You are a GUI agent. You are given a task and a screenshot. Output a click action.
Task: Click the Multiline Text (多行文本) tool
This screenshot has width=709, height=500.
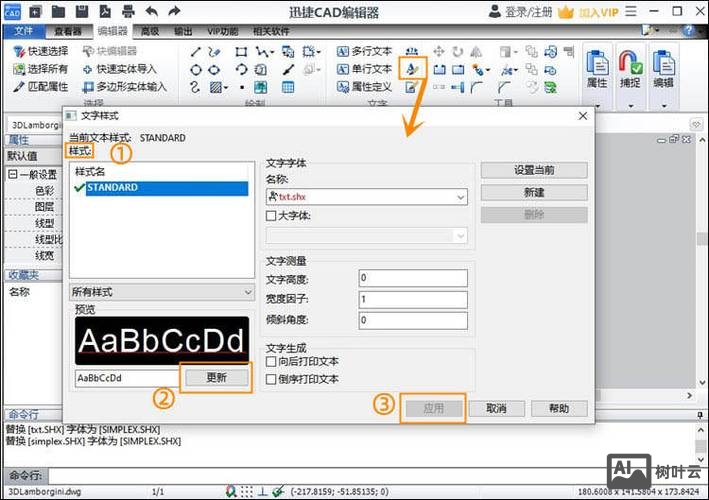pos(364,51)
